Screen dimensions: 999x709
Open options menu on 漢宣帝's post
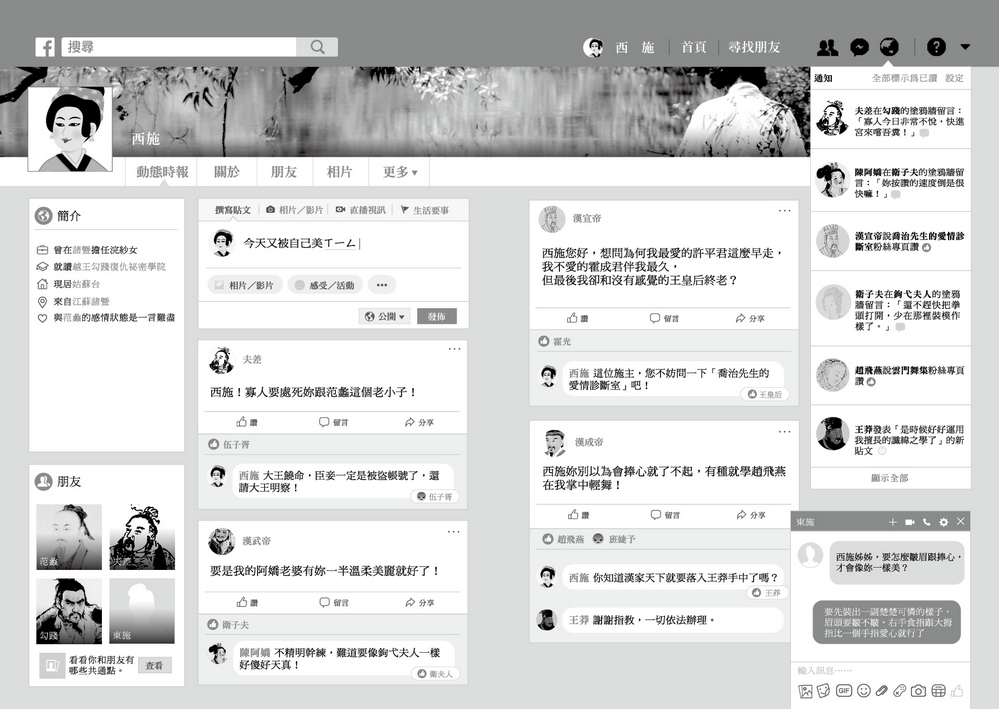pyautogui.click(x=784, y=210)
